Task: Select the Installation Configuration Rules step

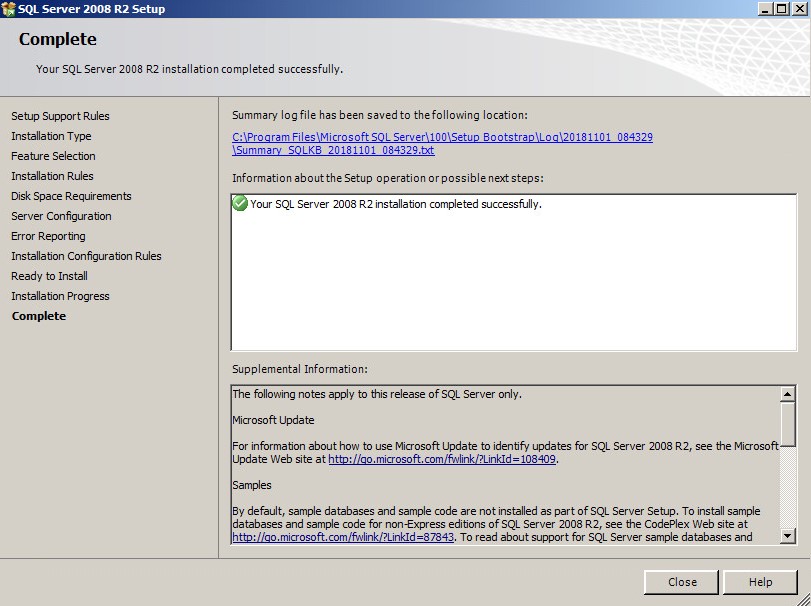Action: click(86, 256)
